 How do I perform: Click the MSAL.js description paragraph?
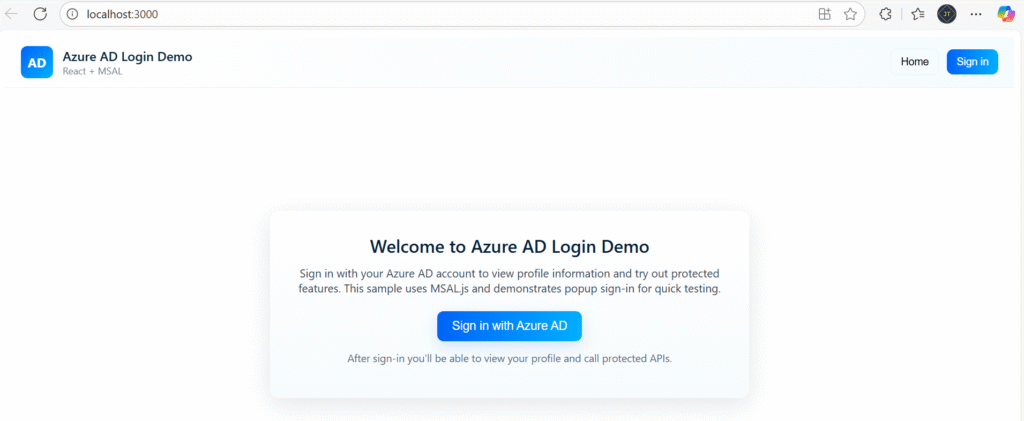(509, 281)
